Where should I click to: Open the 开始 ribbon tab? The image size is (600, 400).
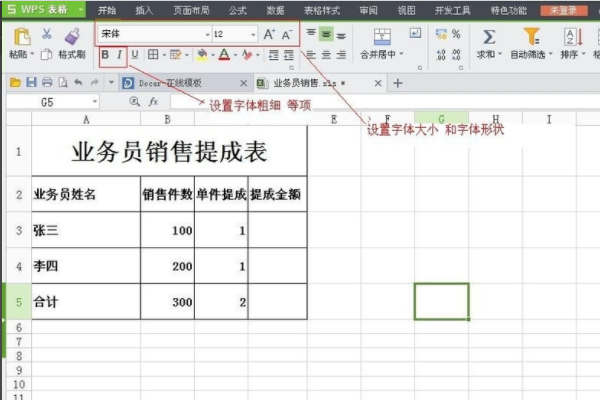coord(107,10)
